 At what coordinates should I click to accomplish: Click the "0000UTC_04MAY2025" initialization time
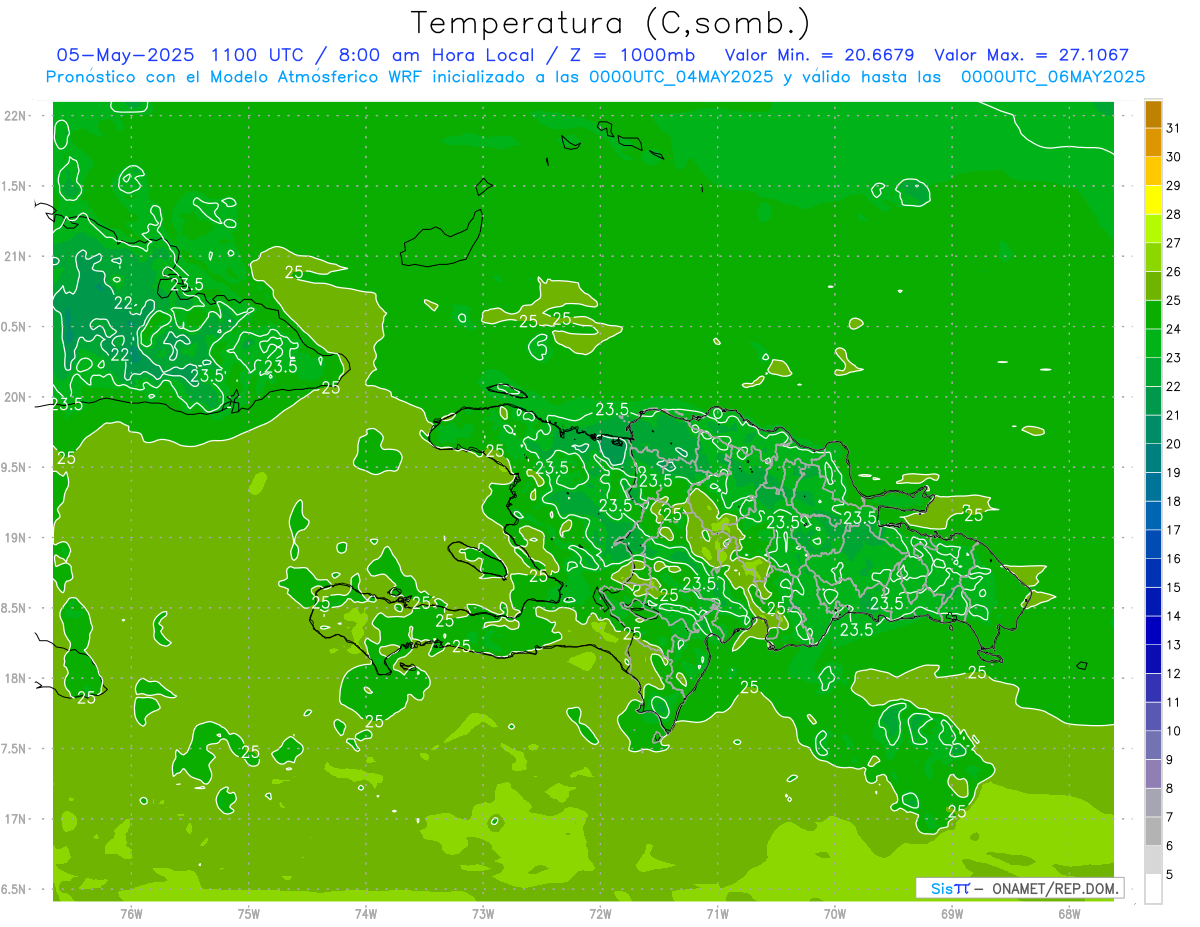[681, 77]
